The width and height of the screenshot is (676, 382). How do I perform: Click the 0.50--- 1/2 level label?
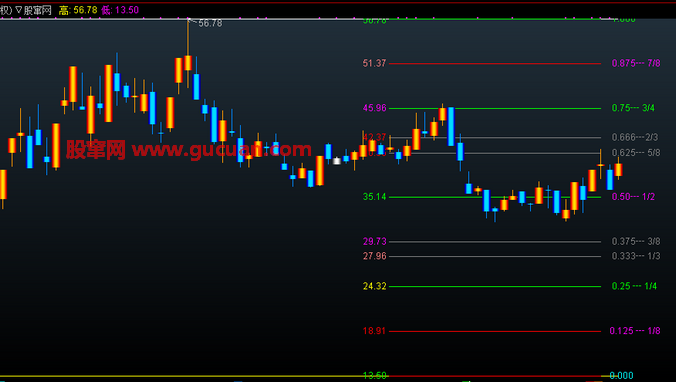[633, 197]
